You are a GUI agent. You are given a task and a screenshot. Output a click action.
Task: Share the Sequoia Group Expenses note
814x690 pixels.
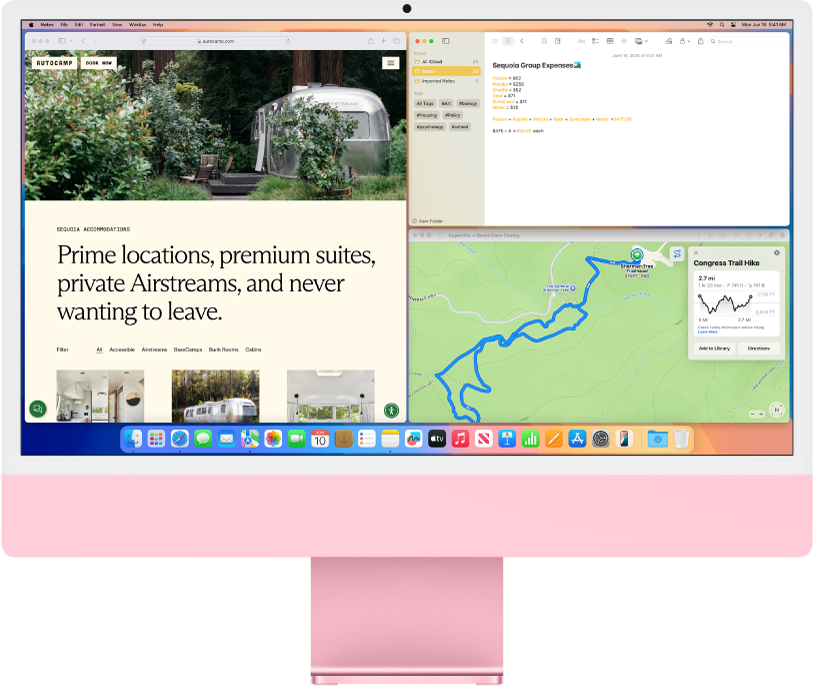(x=699, y=41)
